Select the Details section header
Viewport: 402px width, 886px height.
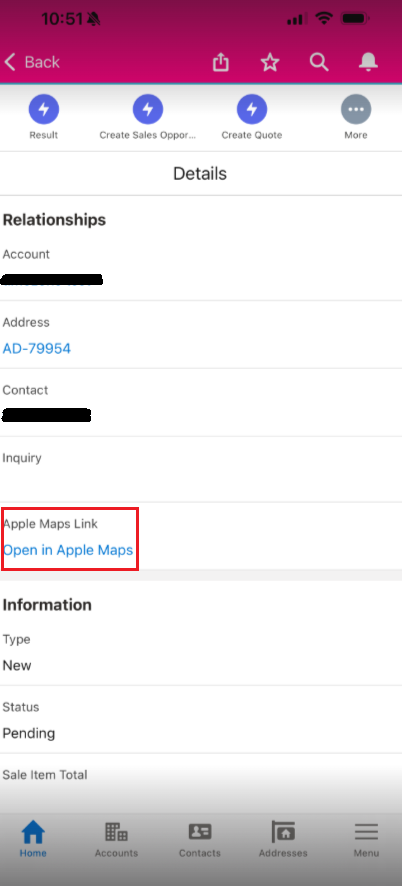[x=200, y=173]
